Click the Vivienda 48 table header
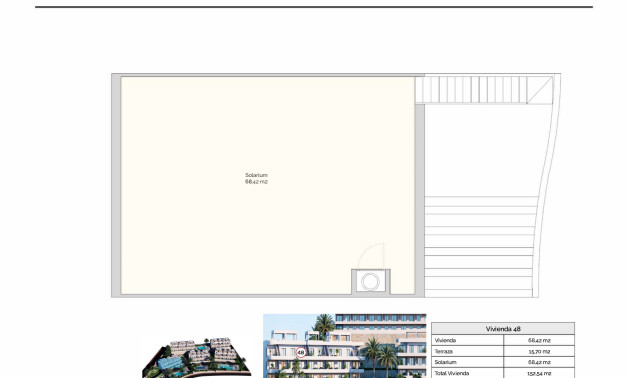The image size is (628, 378). 503,329
